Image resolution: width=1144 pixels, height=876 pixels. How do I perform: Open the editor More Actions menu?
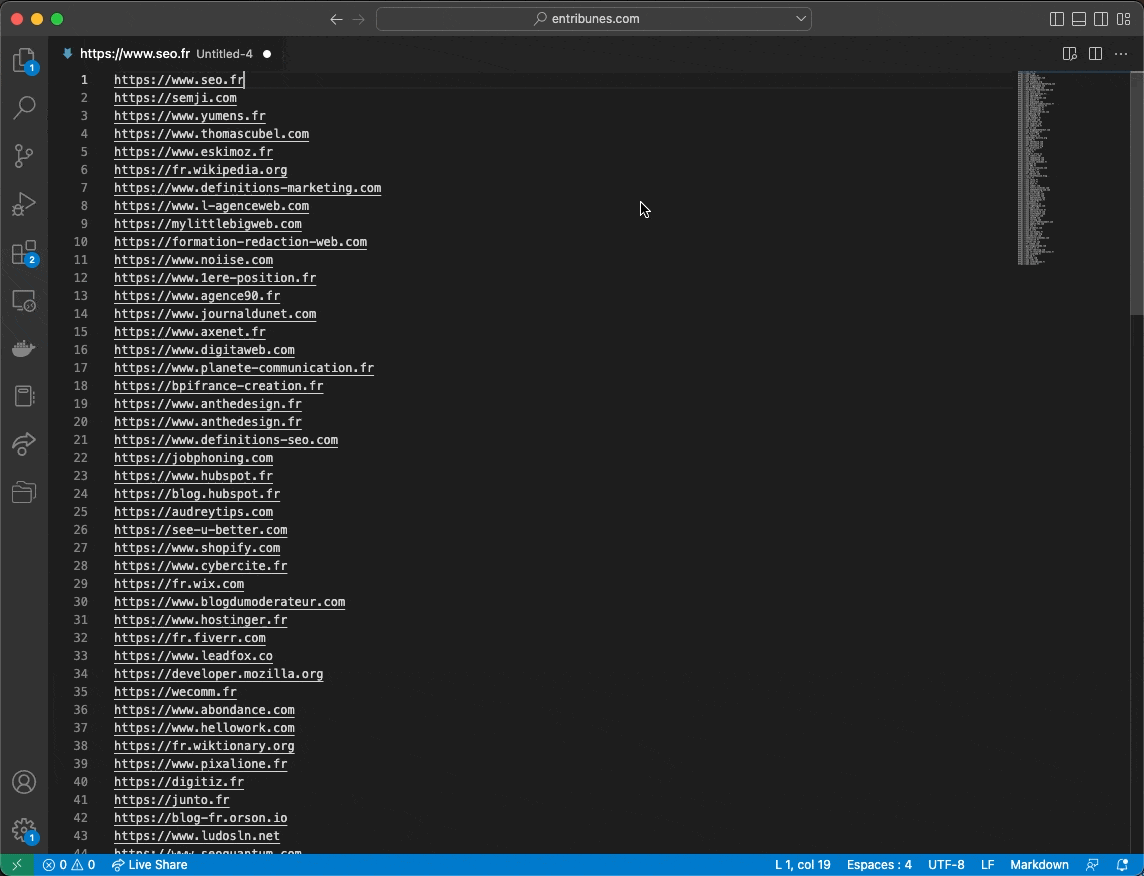(1121, 54)
